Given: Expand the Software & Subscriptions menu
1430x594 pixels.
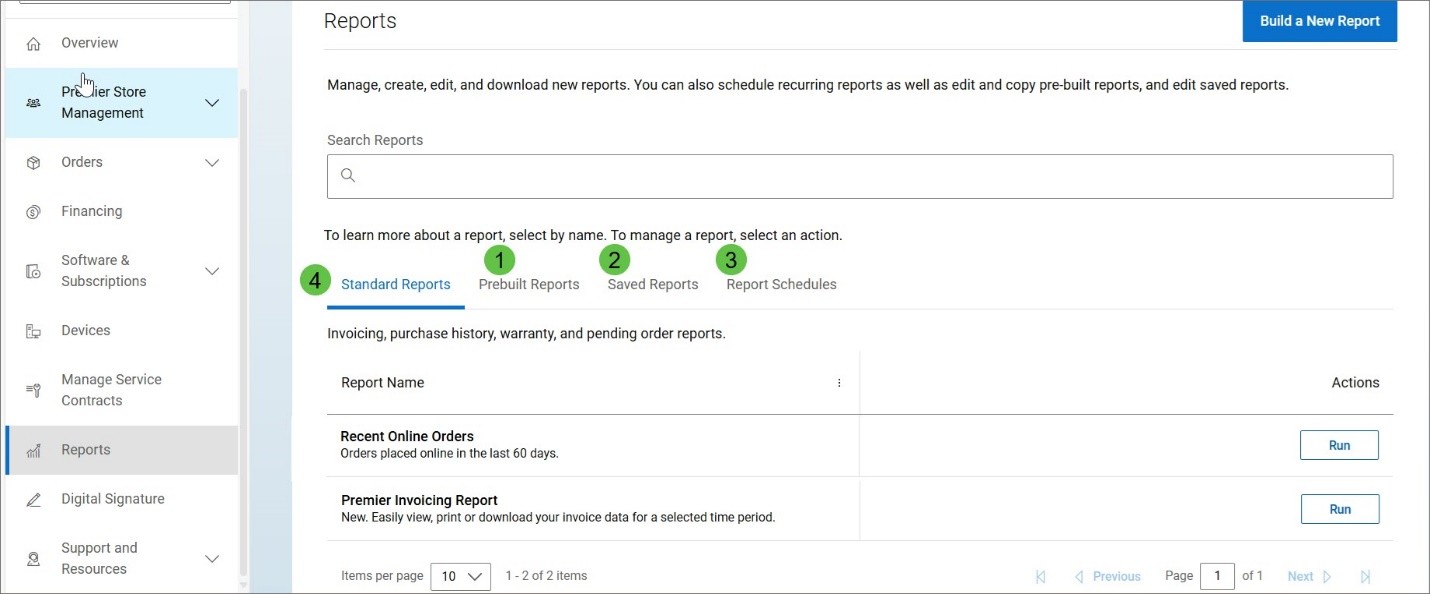Looking at the screenshot, I should tap(211, 270).
